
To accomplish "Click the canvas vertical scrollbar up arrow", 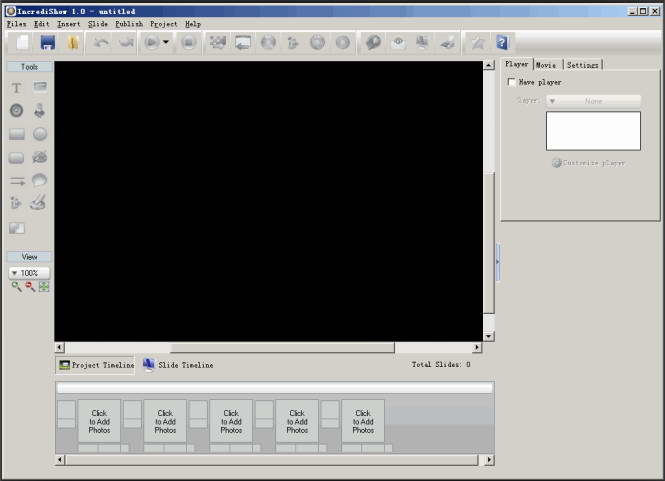I will coord(489,65).
